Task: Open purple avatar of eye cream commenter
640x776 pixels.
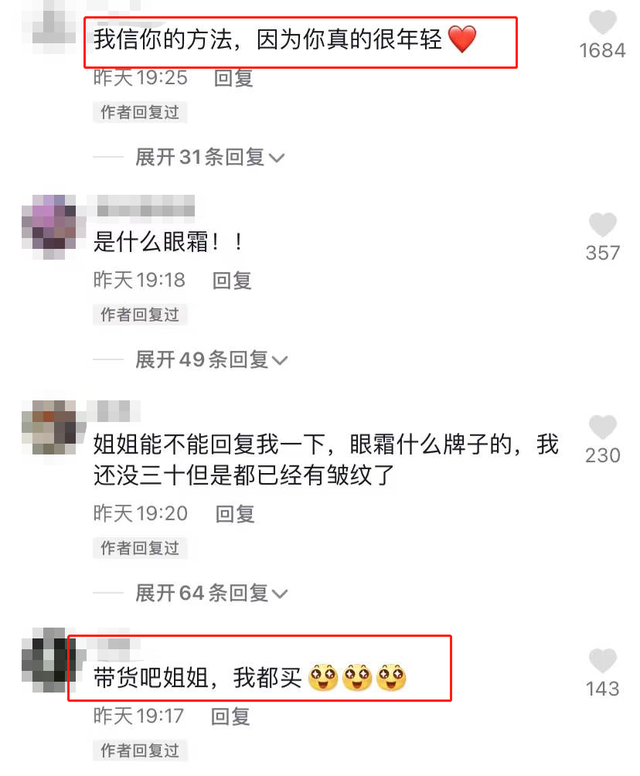Action: [x=49, y=227]
